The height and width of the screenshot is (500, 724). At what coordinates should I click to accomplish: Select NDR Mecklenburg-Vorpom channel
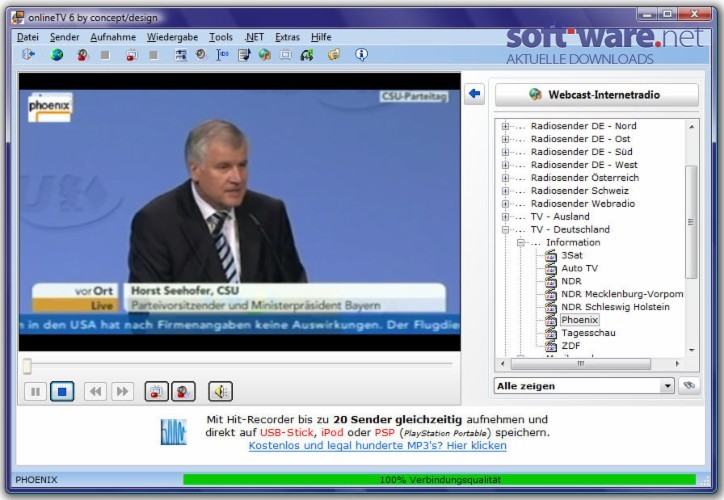(x=622, y=294)
